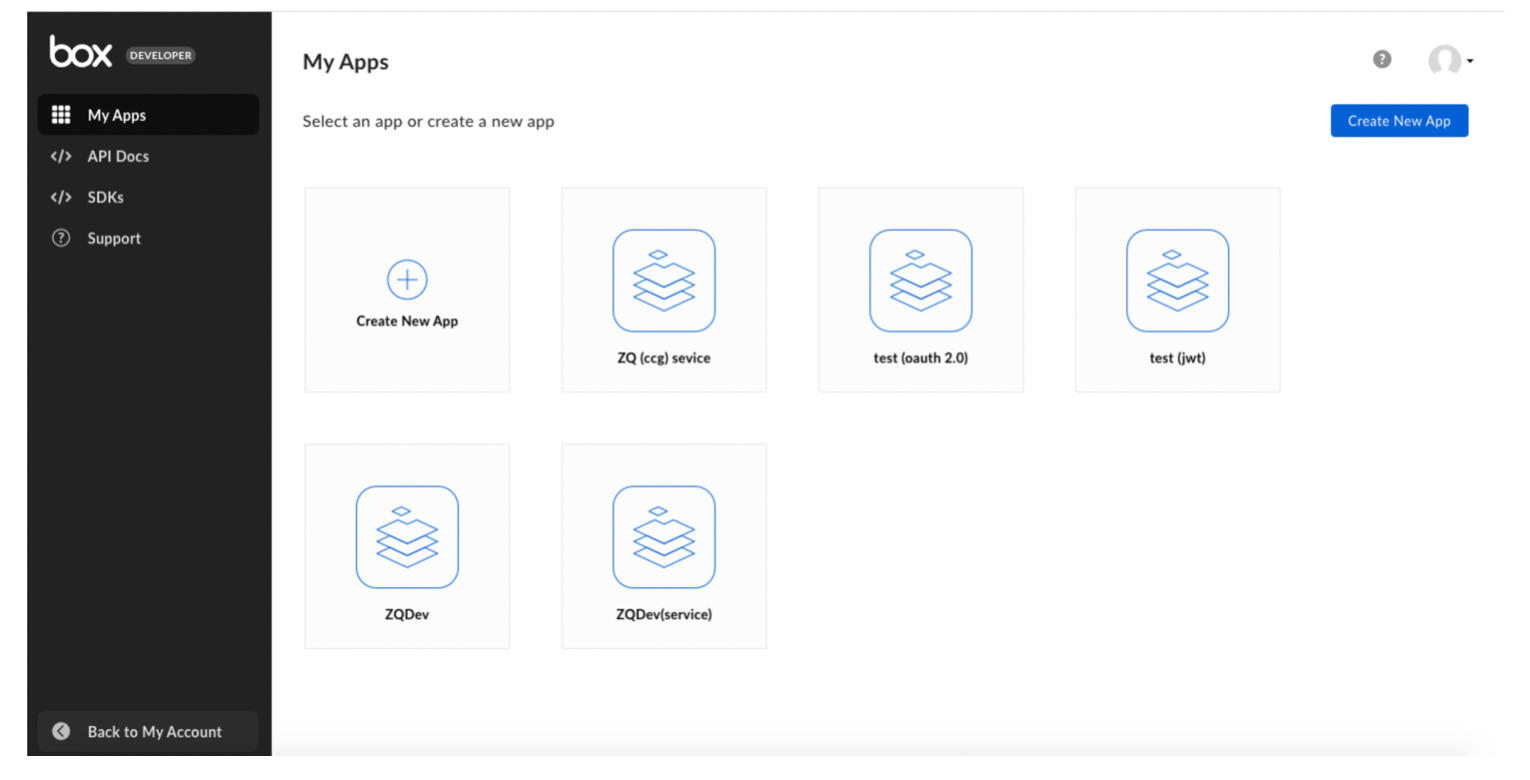Screen dimensions: 1530x780
Task: Go to My Apps in sidebar
Action: point(148,115)
